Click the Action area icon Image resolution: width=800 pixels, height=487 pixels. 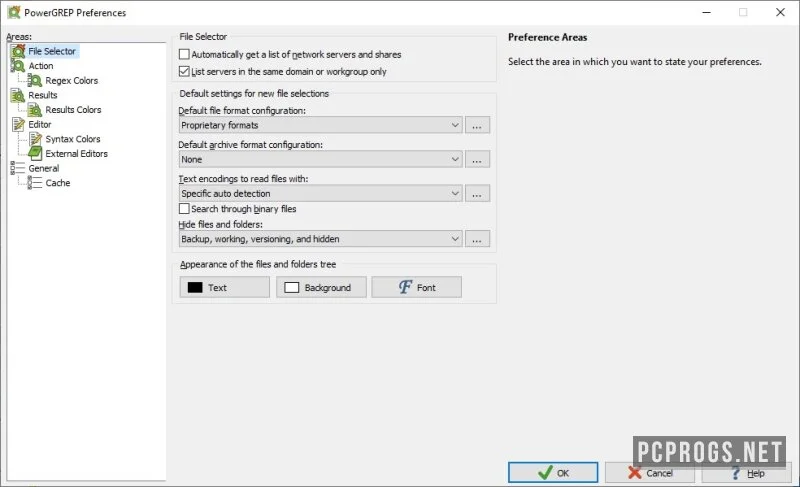18,66
